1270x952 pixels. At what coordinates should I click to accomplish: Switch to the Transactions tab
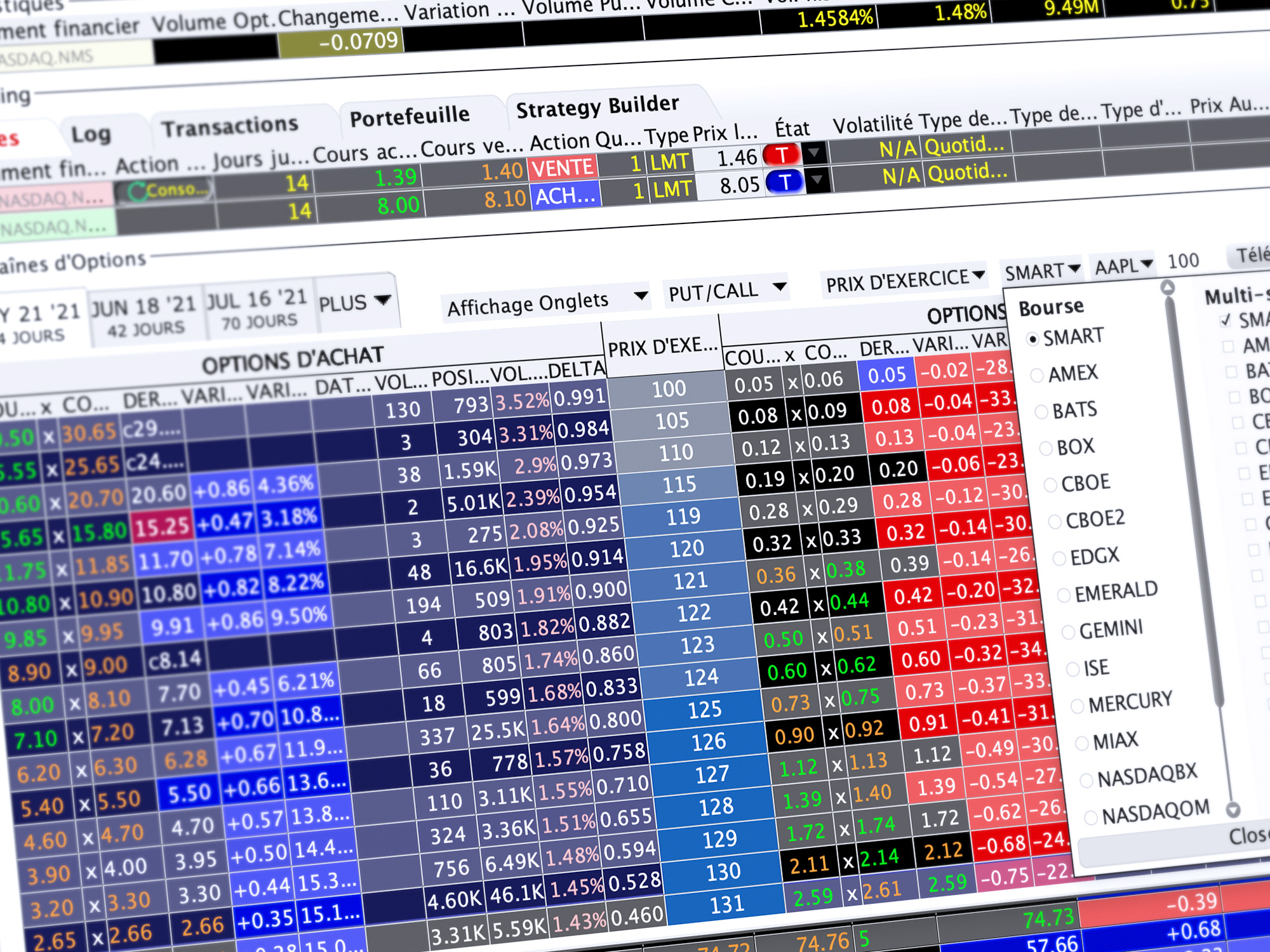[x=230, y=126]
